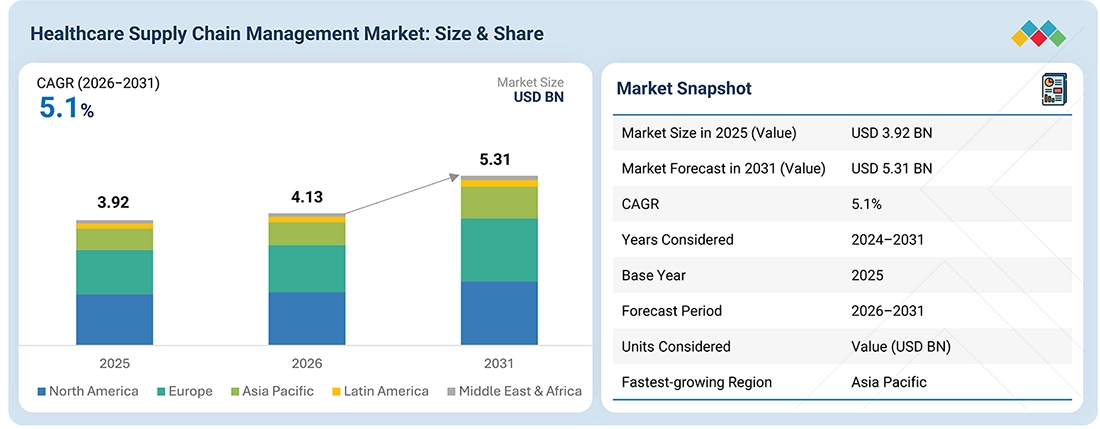Select the 'North America' legend label
Screen dimensions: 1100x429
point(93,391)
